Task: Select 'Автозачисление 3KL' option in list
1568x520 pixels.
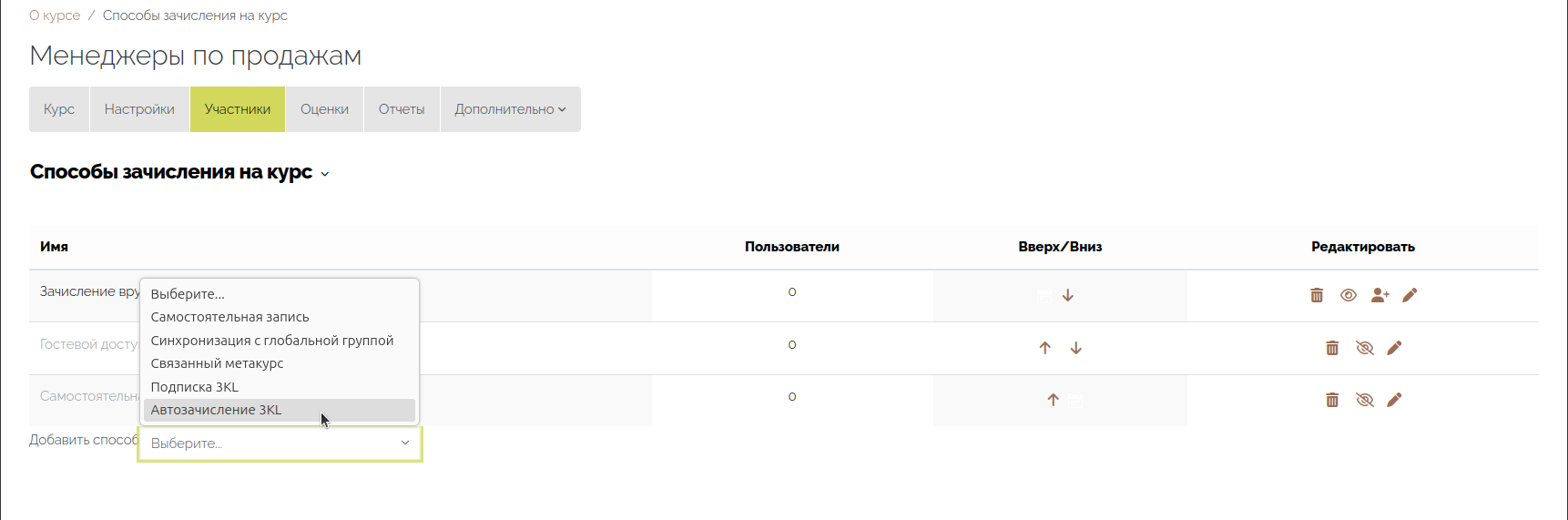Action: point(217,410)
